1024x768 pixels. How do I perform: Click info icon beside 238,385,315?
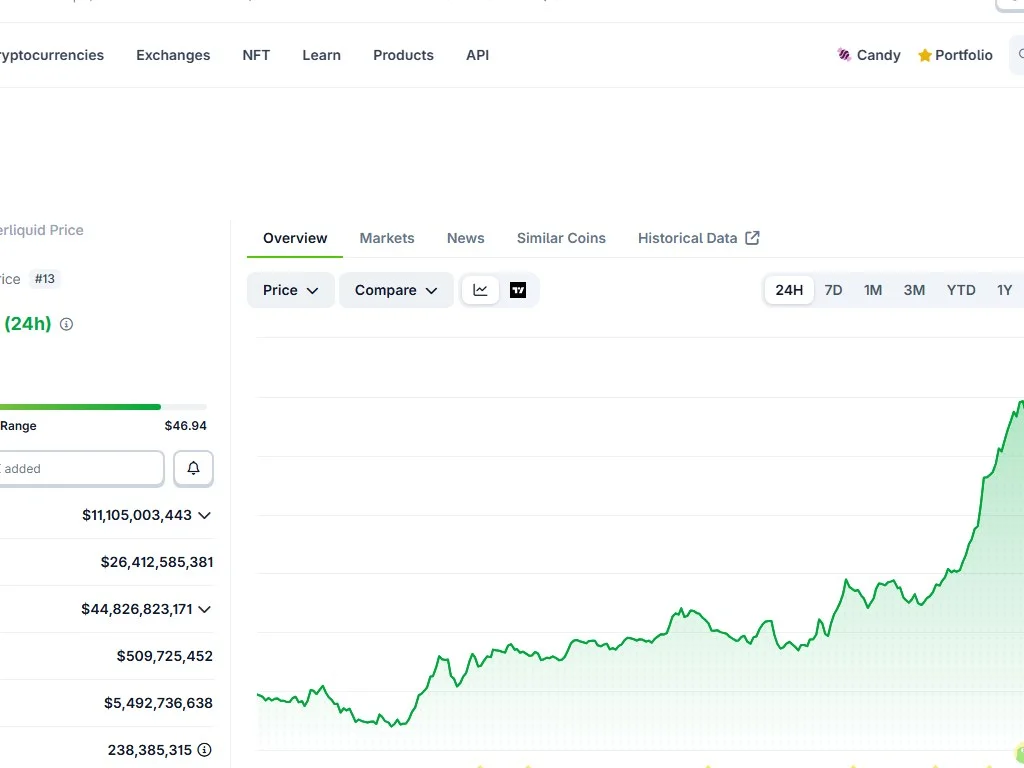click(x=204, y=750)
